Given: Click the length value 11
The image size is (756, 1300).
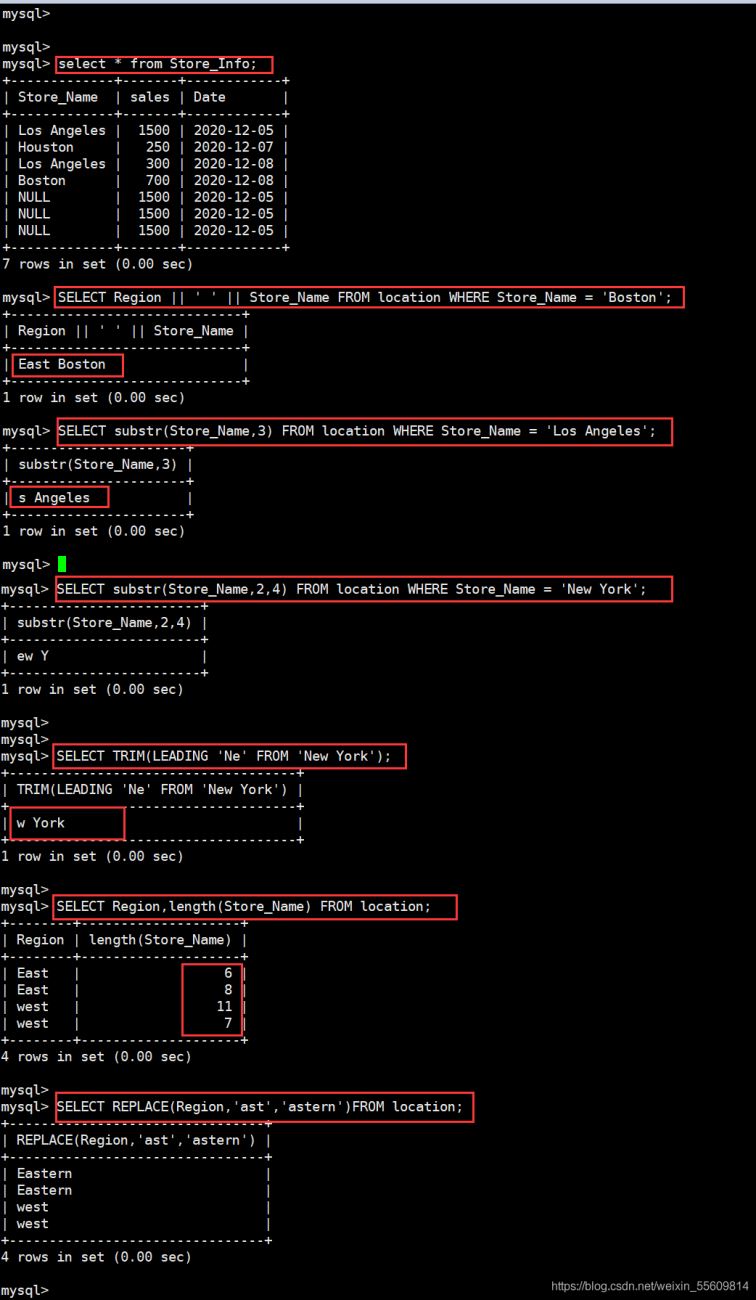Looking at the screenshot, I should point(224,1007).
